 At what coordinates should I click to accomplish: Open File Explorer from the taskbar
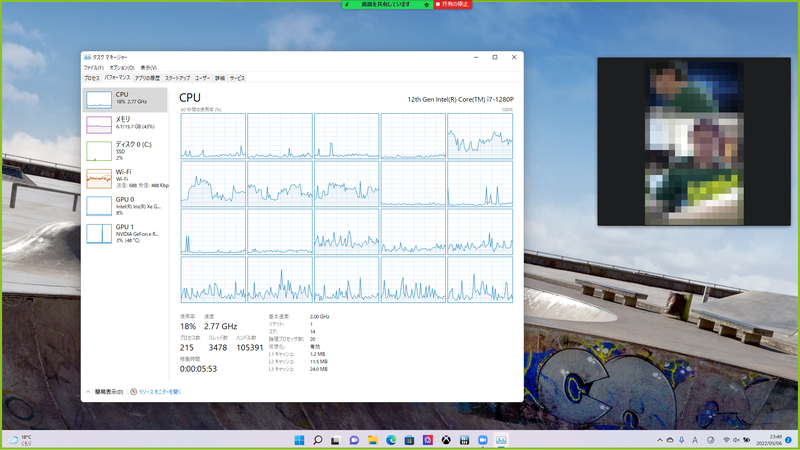point(372,440)
